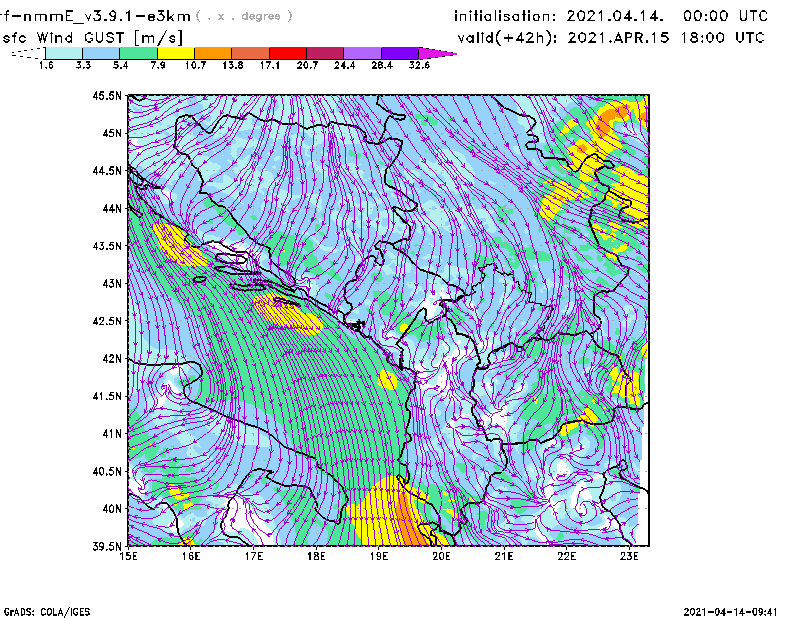Click the '00:00 UTC' initialisation time

[726, 16]
